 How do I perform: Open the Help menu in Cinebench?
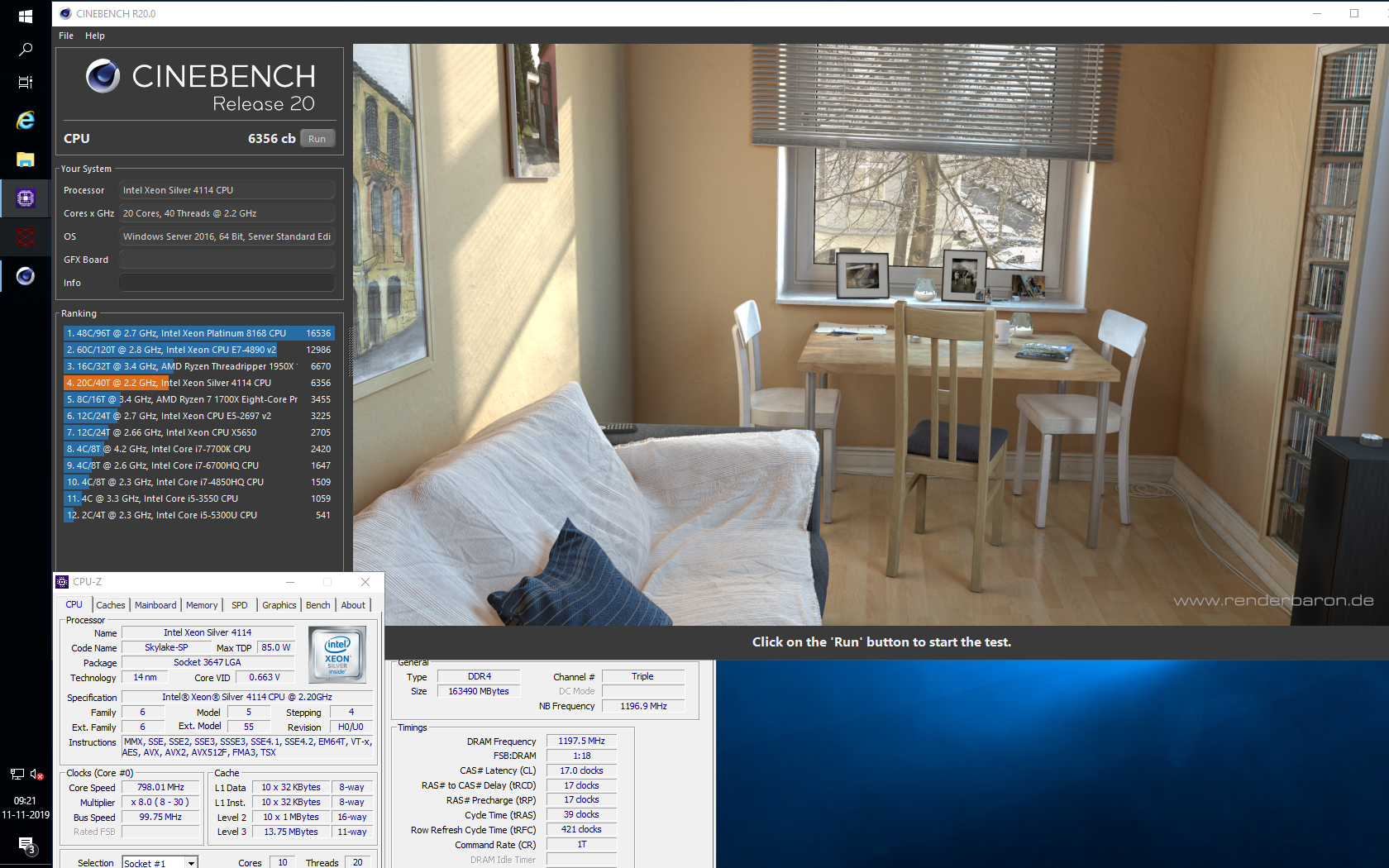[95, 36]
